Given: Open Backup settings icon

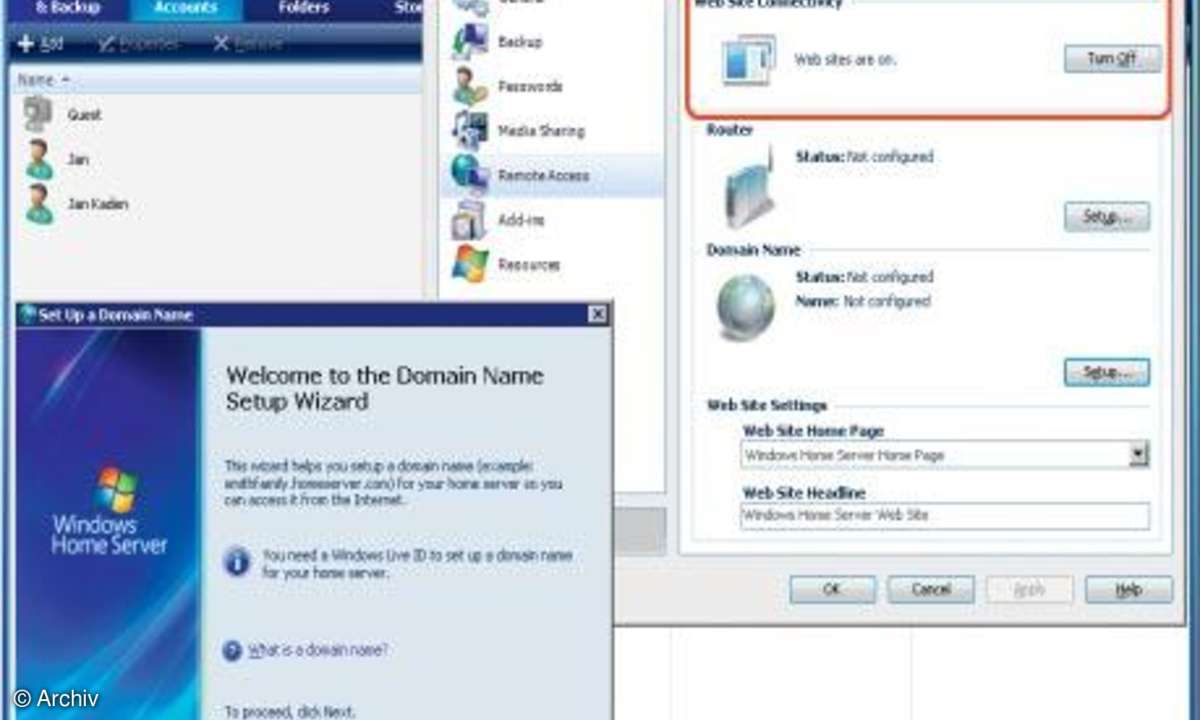Looking at the screenshot, I should 470,42.
